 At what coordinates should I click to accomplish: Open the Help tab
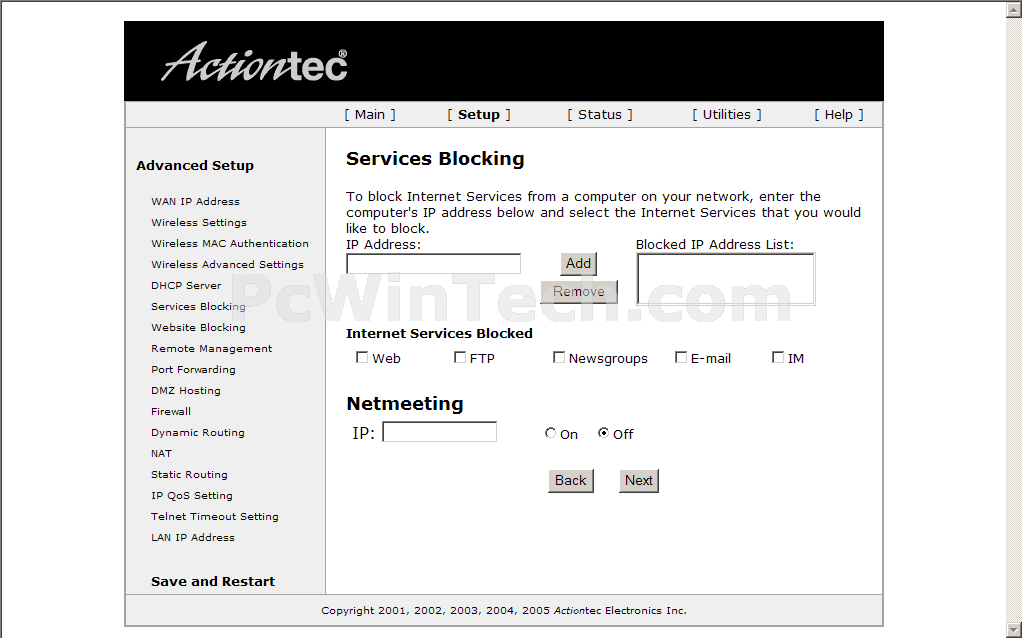click(838, 115)
